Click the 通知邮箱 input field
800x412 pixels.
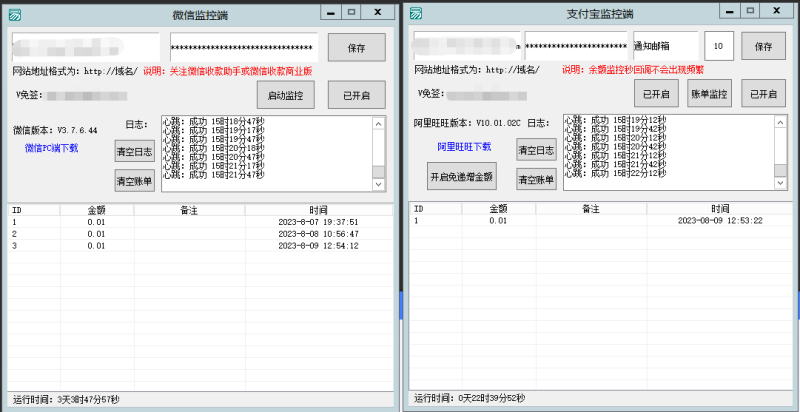pyautogui.click(x=665, y=46)
